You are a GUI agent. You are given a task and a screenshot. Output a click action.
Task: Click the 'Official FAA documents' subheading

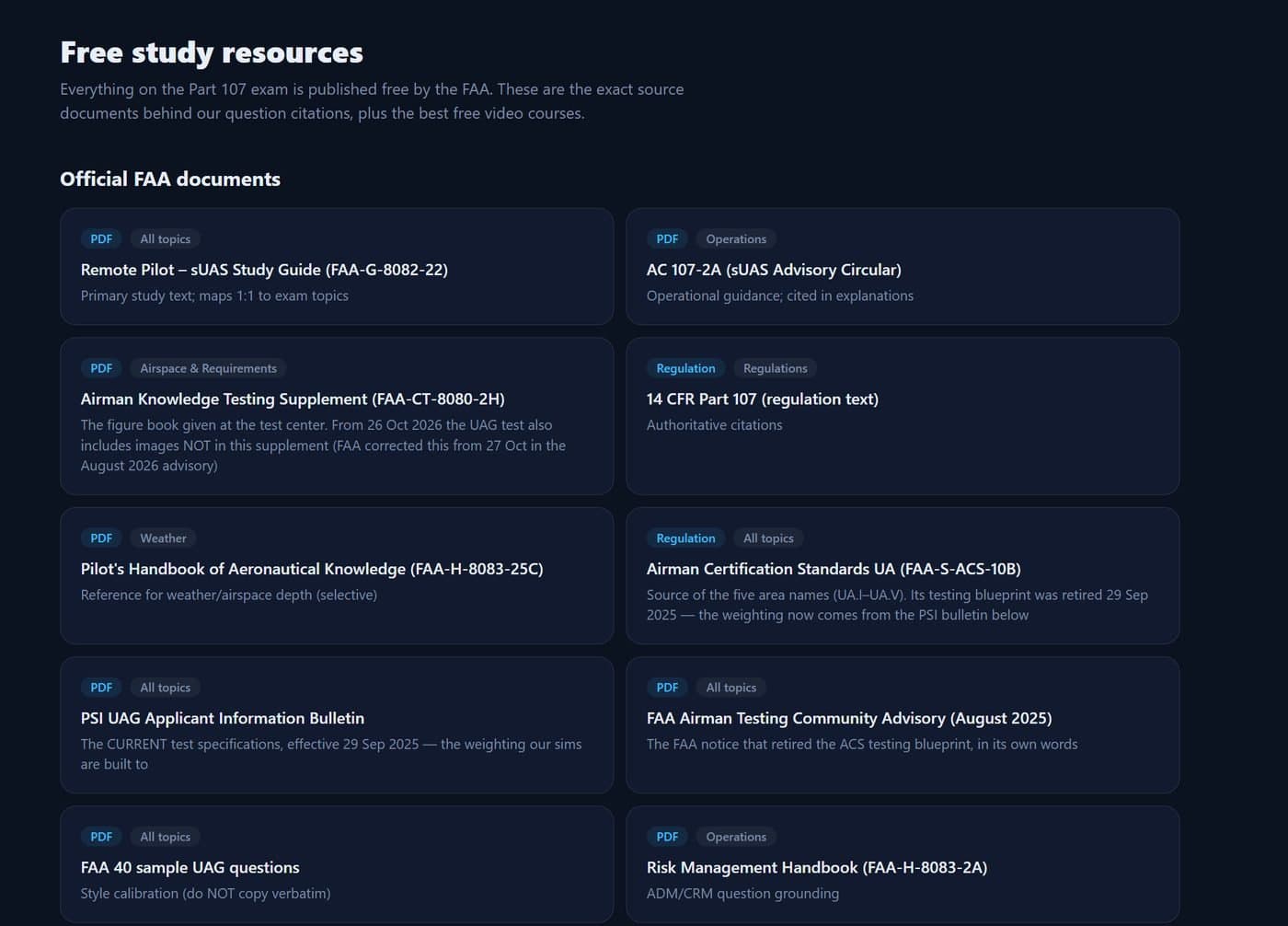pyautogui.click(x=170, y=179)
